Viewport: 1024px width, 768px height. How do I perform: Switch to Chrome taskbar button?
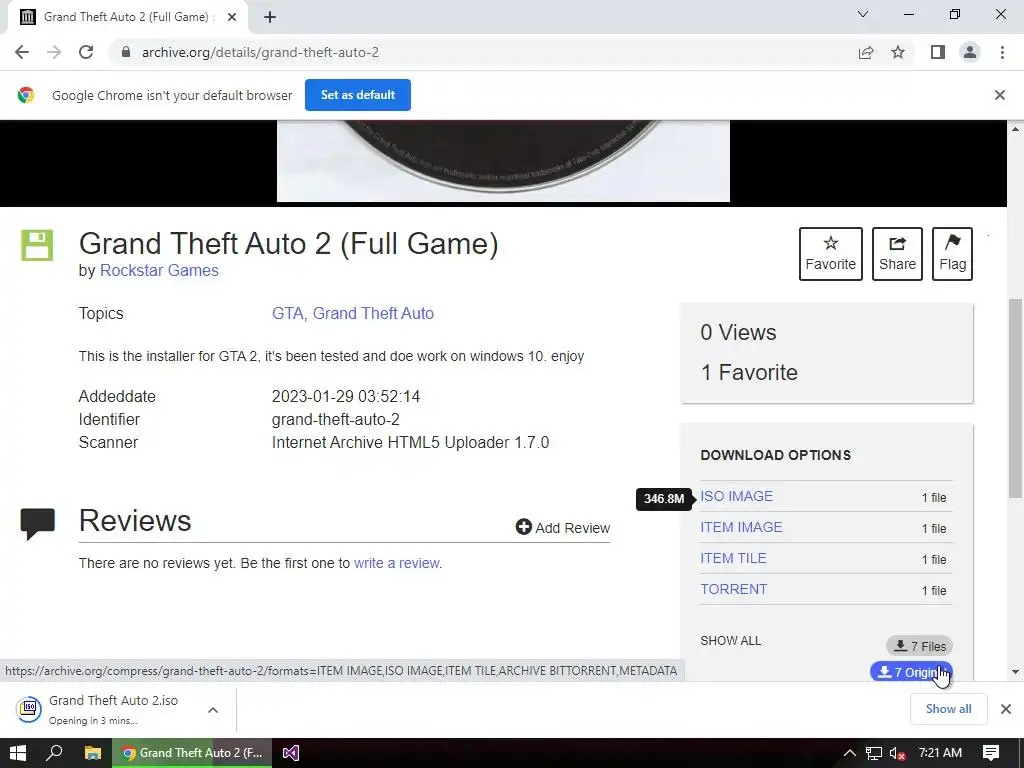(x=192, y=753)
